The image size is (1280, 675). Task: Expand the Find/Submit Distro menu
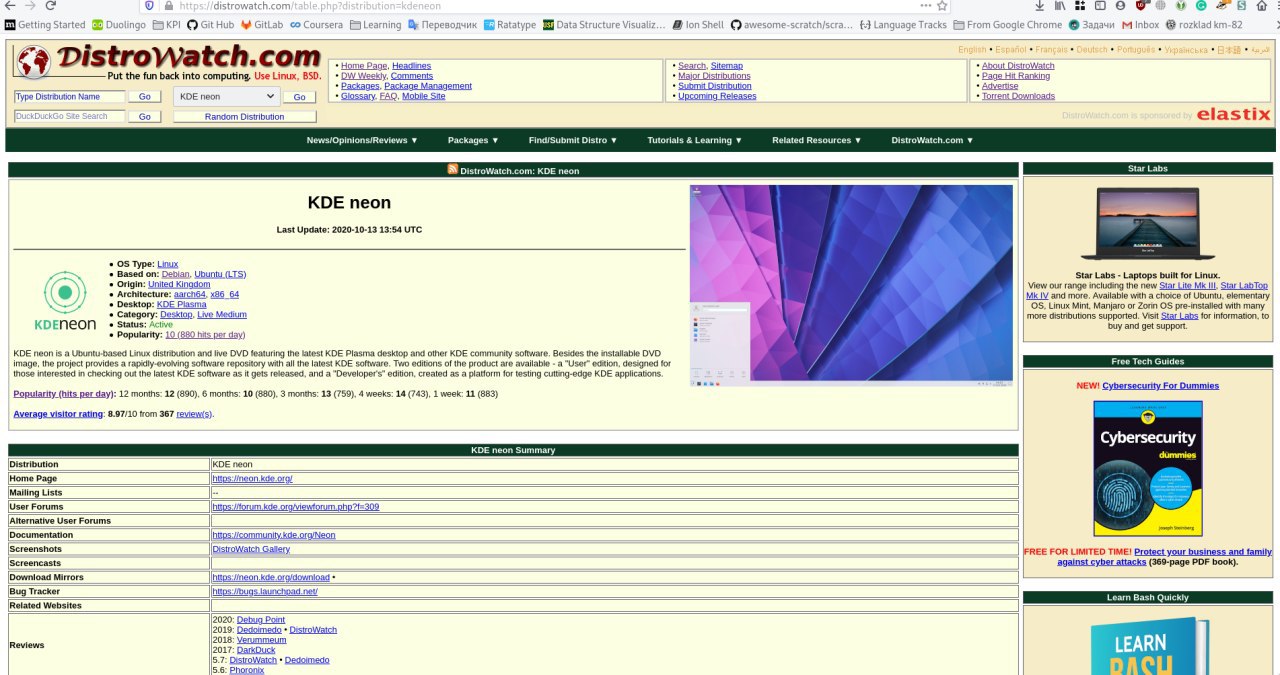tap(573, 140)
